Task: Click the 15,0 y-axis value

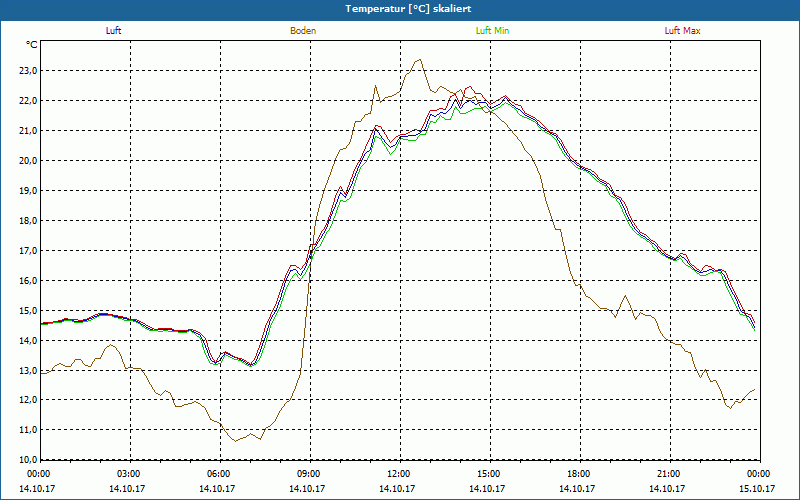Action: pyautogui.click(x=28, y=311)
